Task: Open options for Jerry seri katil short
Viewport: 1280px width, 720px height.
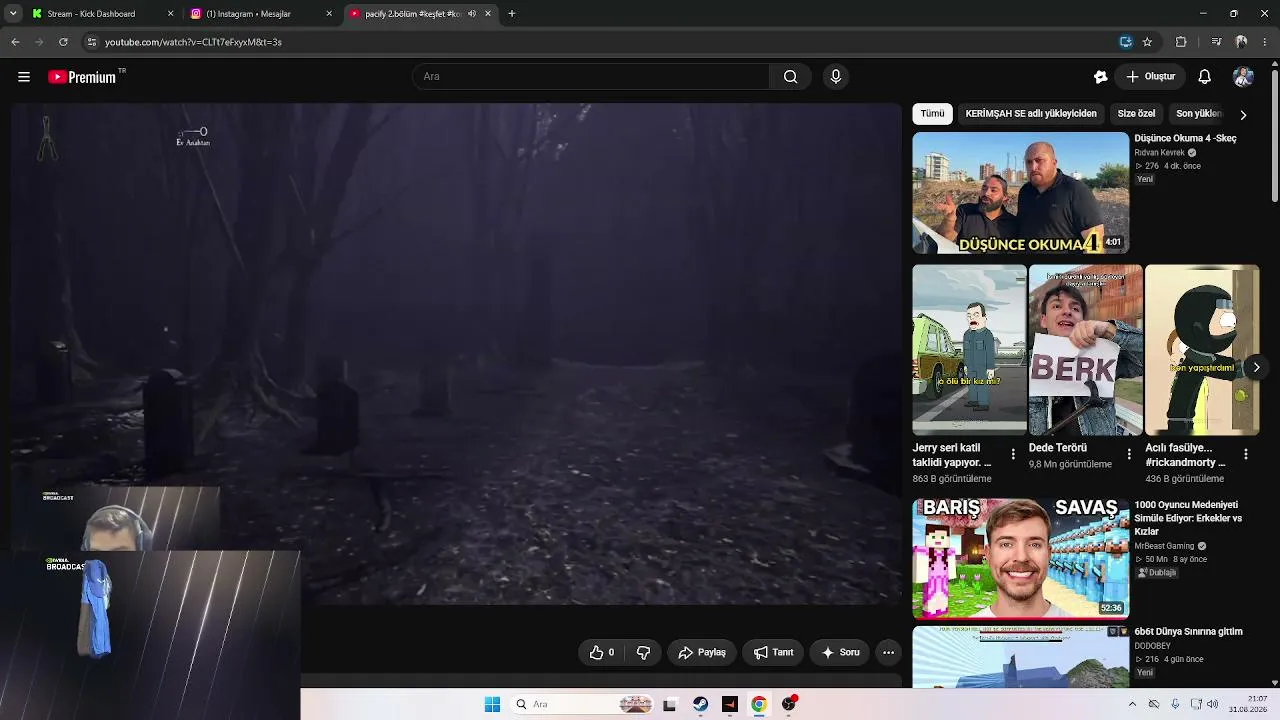Action: pos(1013,455)
